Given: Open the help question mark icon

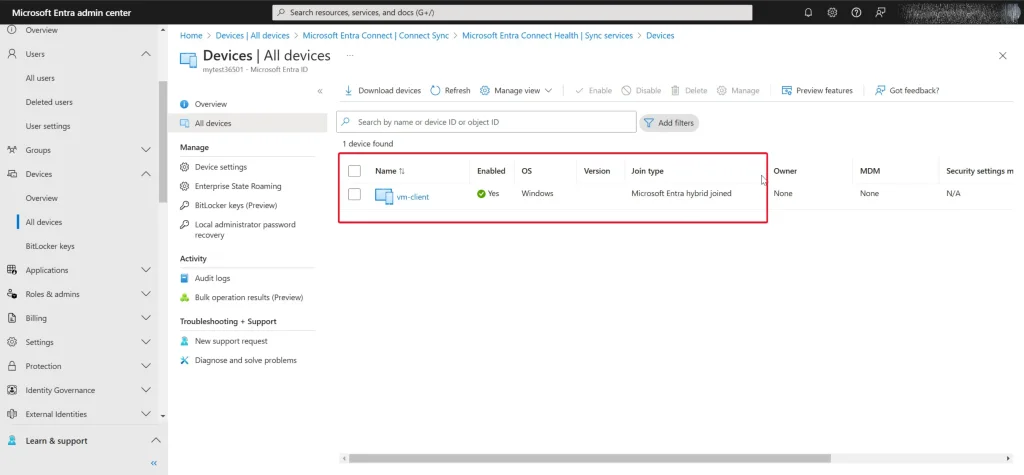Looking at the screenshot, I should point(856,12).
